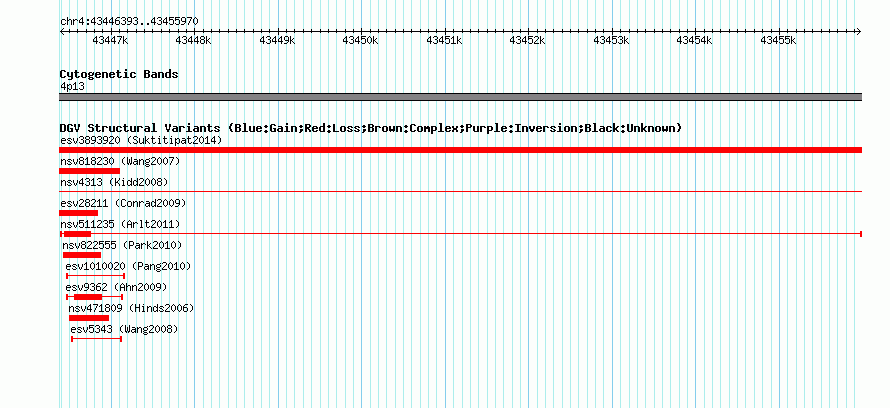Open the esv5343 (Wang2008) variant label

click(x=124, y=329)
